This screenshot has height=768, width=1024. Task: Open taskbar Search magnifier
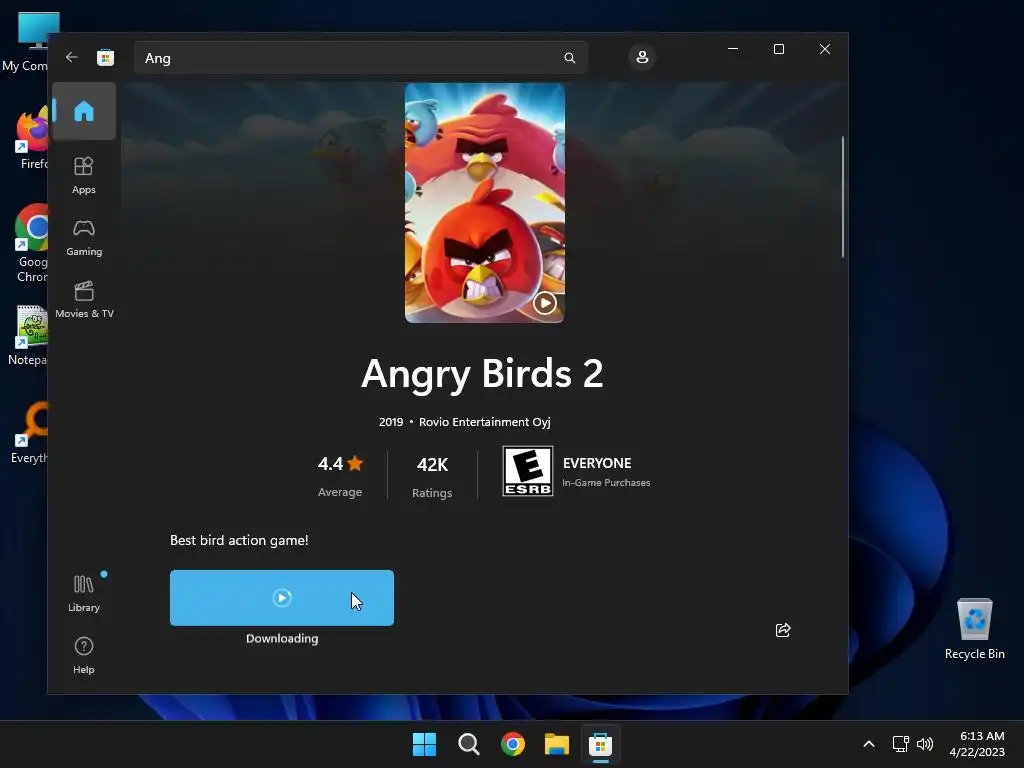pos(468,744)
